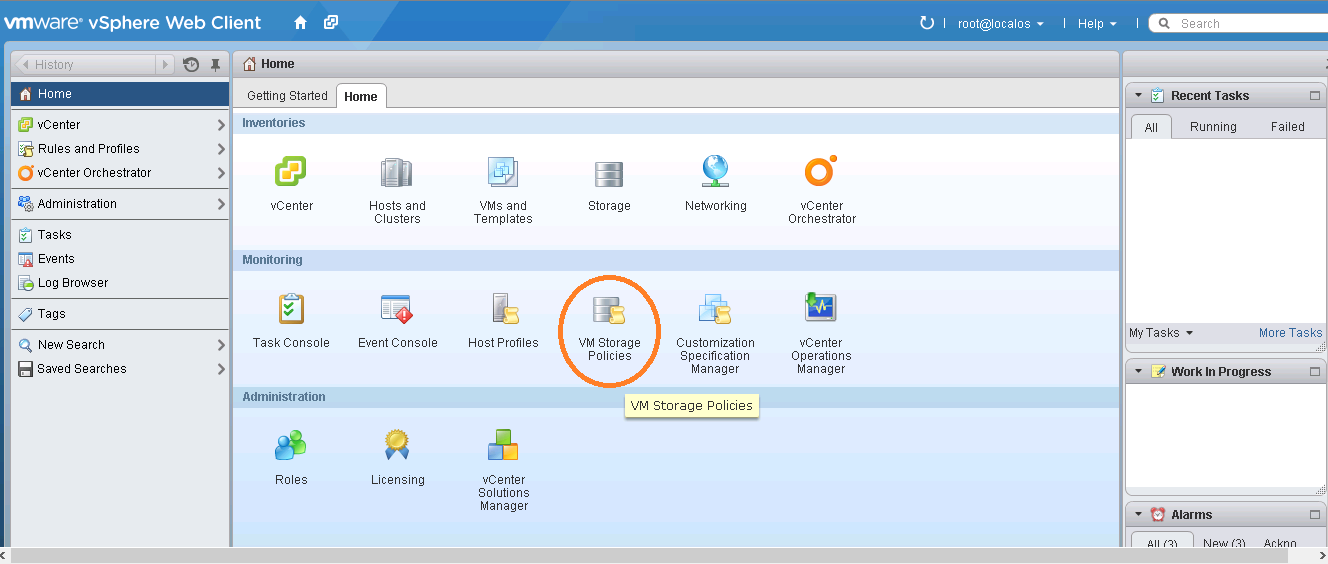Open the vCenter inventory icon
The width and height of the screenshot is (1328, 564).
[291, 173]
